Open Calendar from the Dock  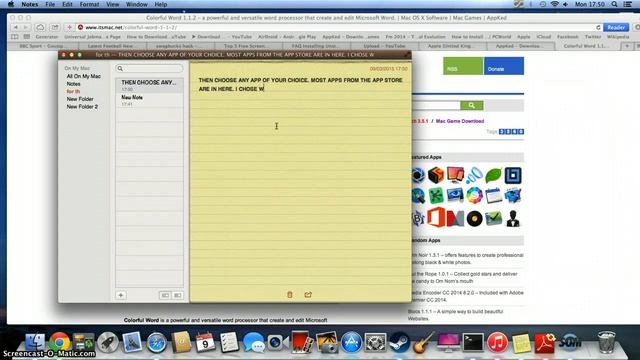click(x=205, y=342)
